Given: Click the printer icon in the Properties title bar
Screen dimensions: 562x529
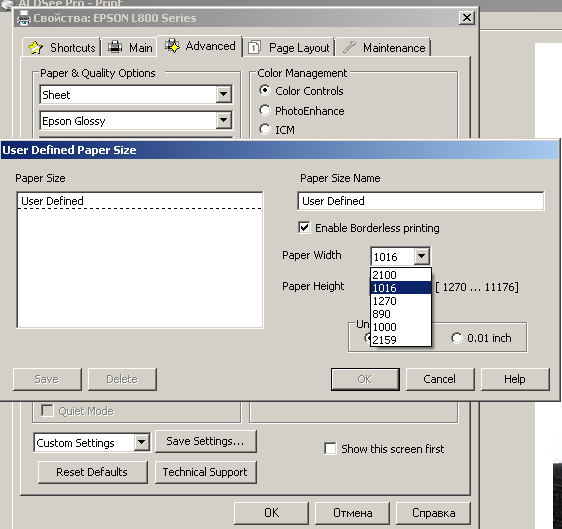Looking at the screenshot, I should click(x=24, y=18).
